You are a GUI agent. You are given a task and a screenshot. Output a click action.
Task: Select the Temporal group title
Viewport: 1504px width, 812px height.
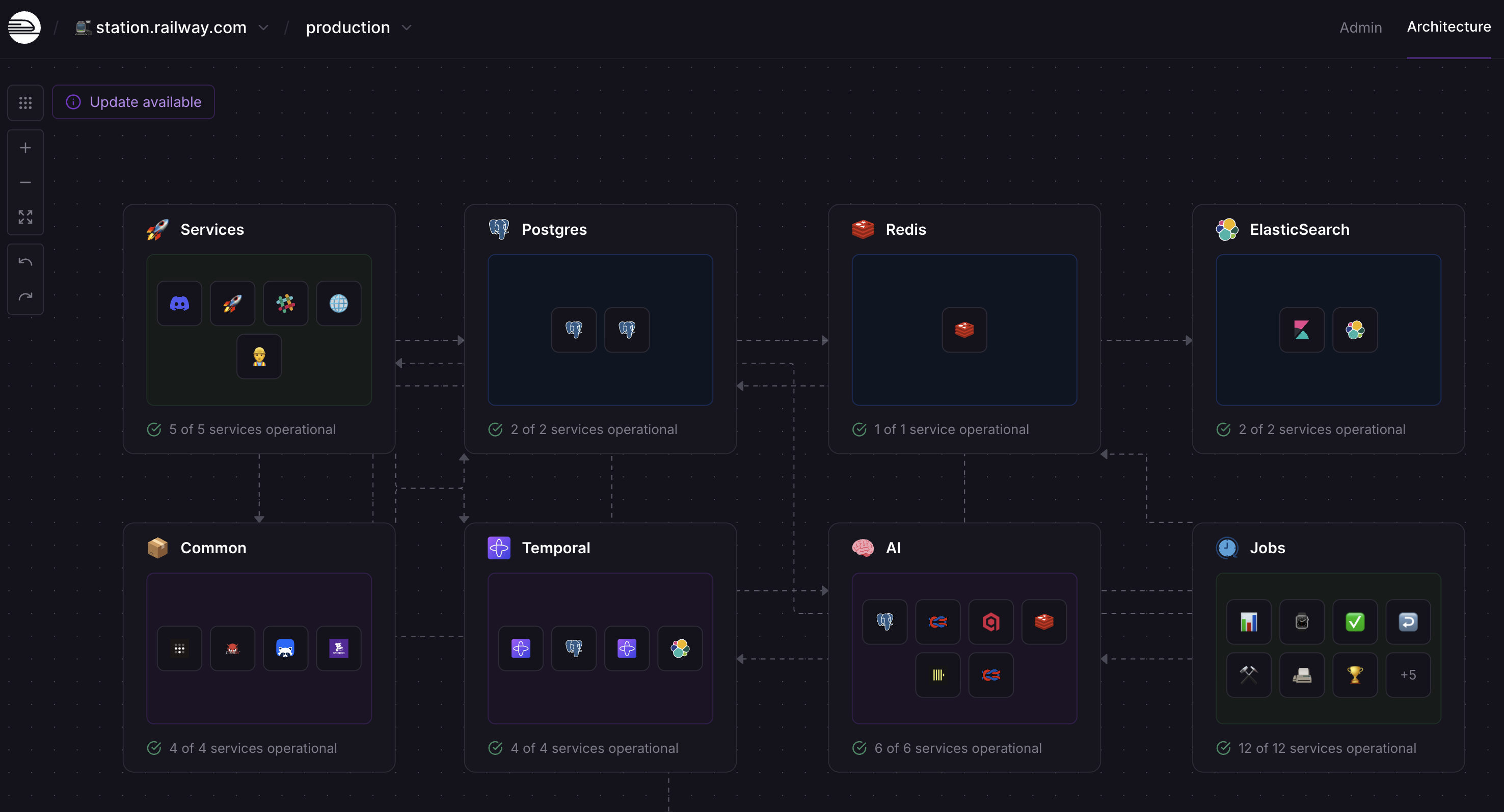(555, 548)
